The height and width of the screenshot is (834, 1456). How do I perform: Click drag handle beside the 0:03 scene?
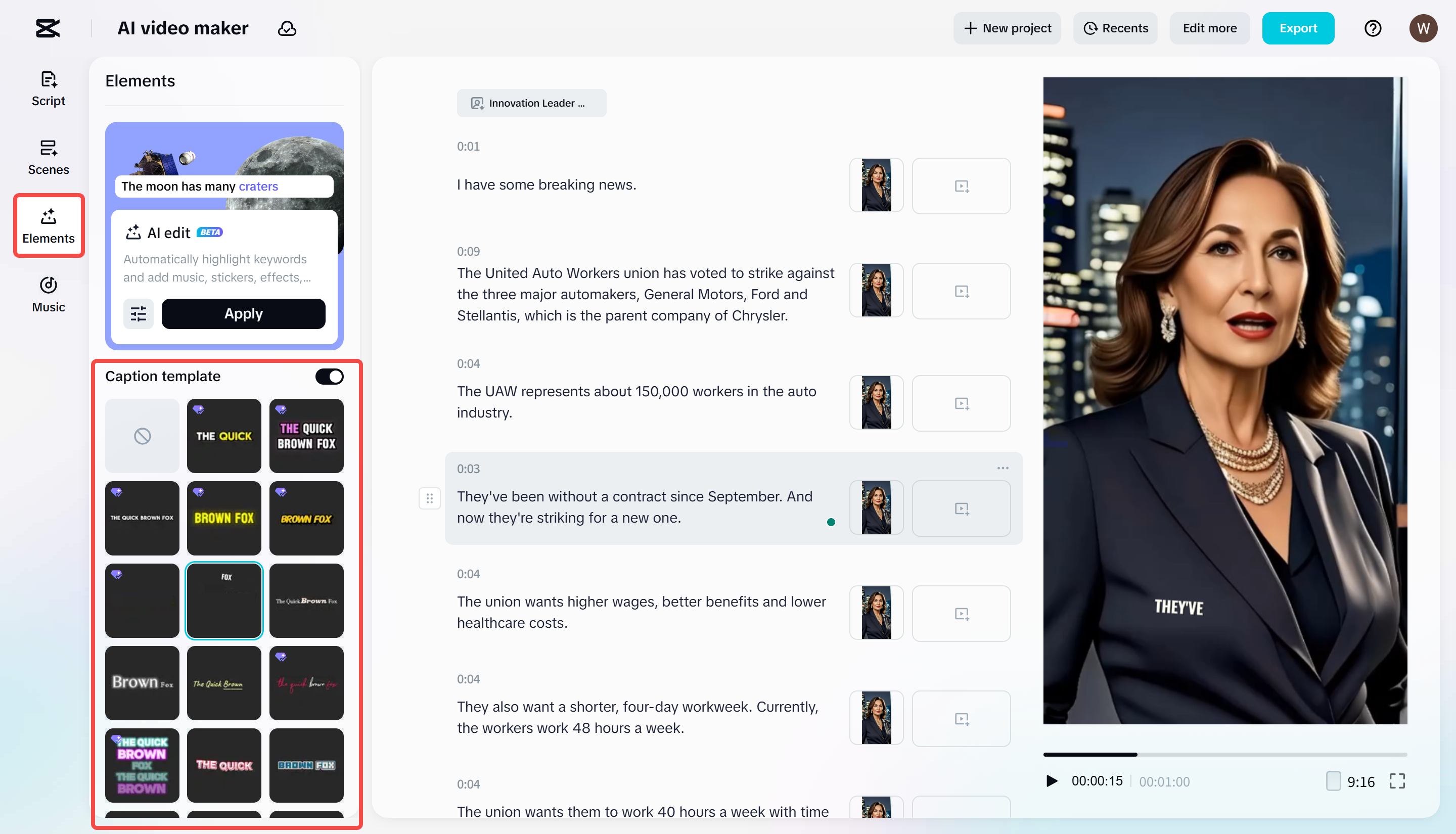pyautogui.click(x=429, y=498)
